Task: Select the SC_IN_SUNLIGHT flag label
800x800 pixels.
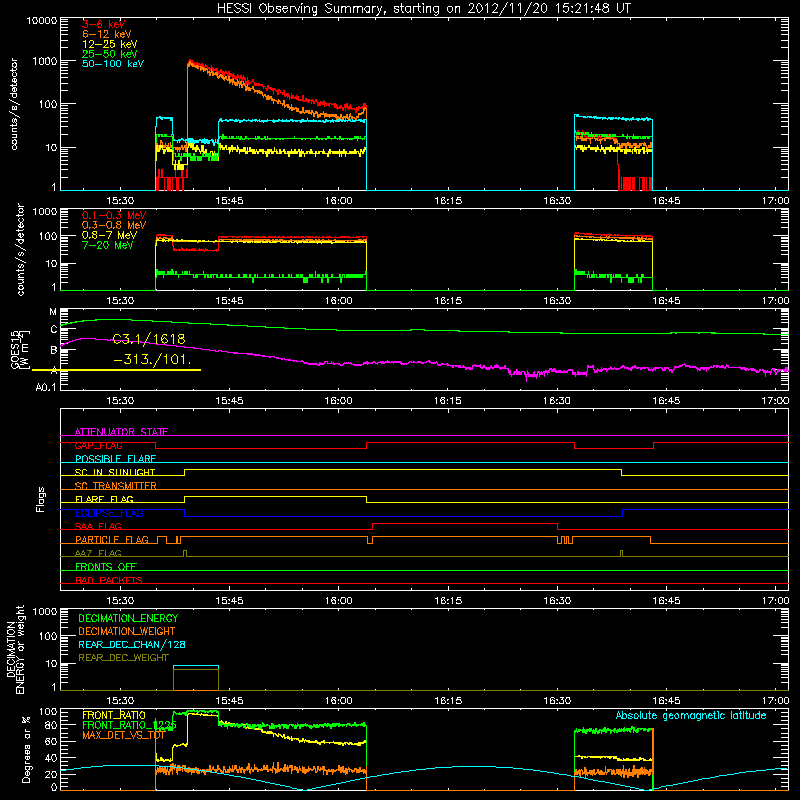Action: tap(115, 472)
